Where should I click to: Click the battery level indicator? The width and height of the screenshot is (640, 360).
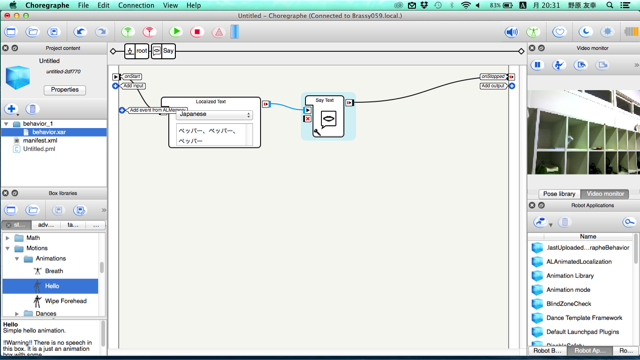631,32
